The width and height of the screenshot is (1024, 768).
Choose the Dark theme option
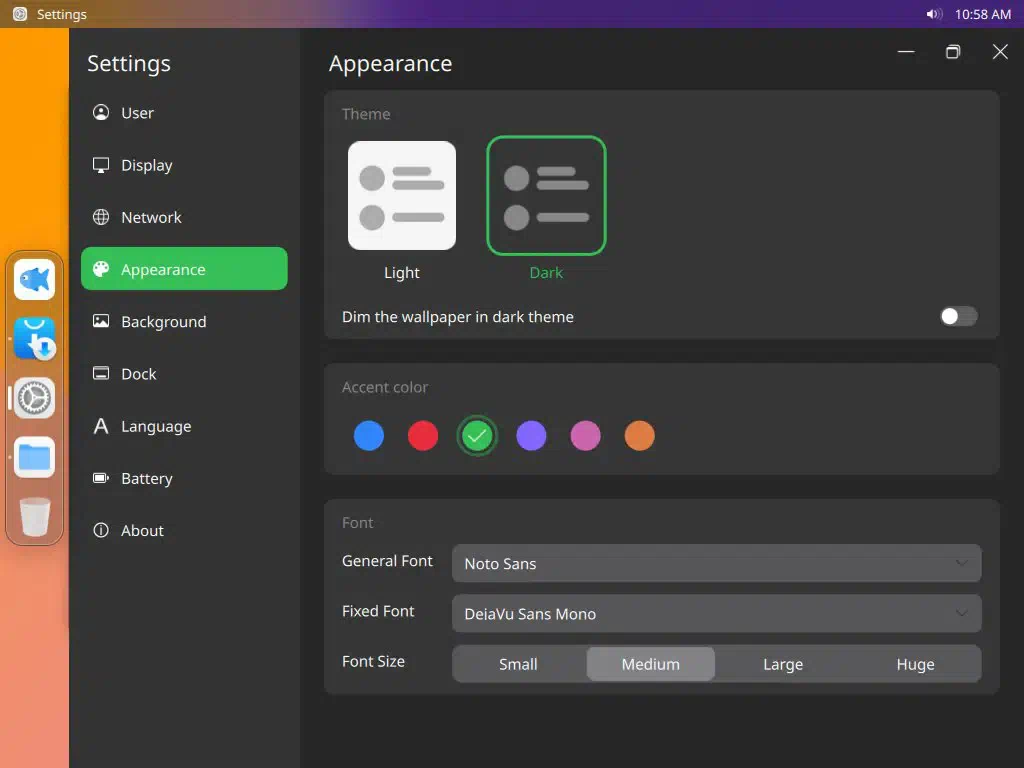tap(546, 196)
